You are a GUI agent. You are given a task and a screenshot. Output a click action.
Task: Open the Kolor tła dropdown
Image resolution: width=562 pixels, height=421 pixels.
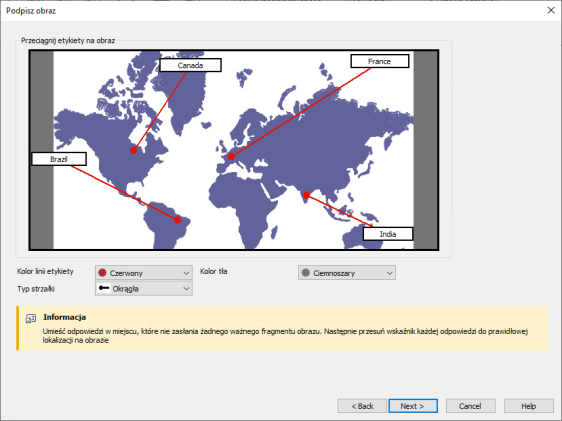347,273
